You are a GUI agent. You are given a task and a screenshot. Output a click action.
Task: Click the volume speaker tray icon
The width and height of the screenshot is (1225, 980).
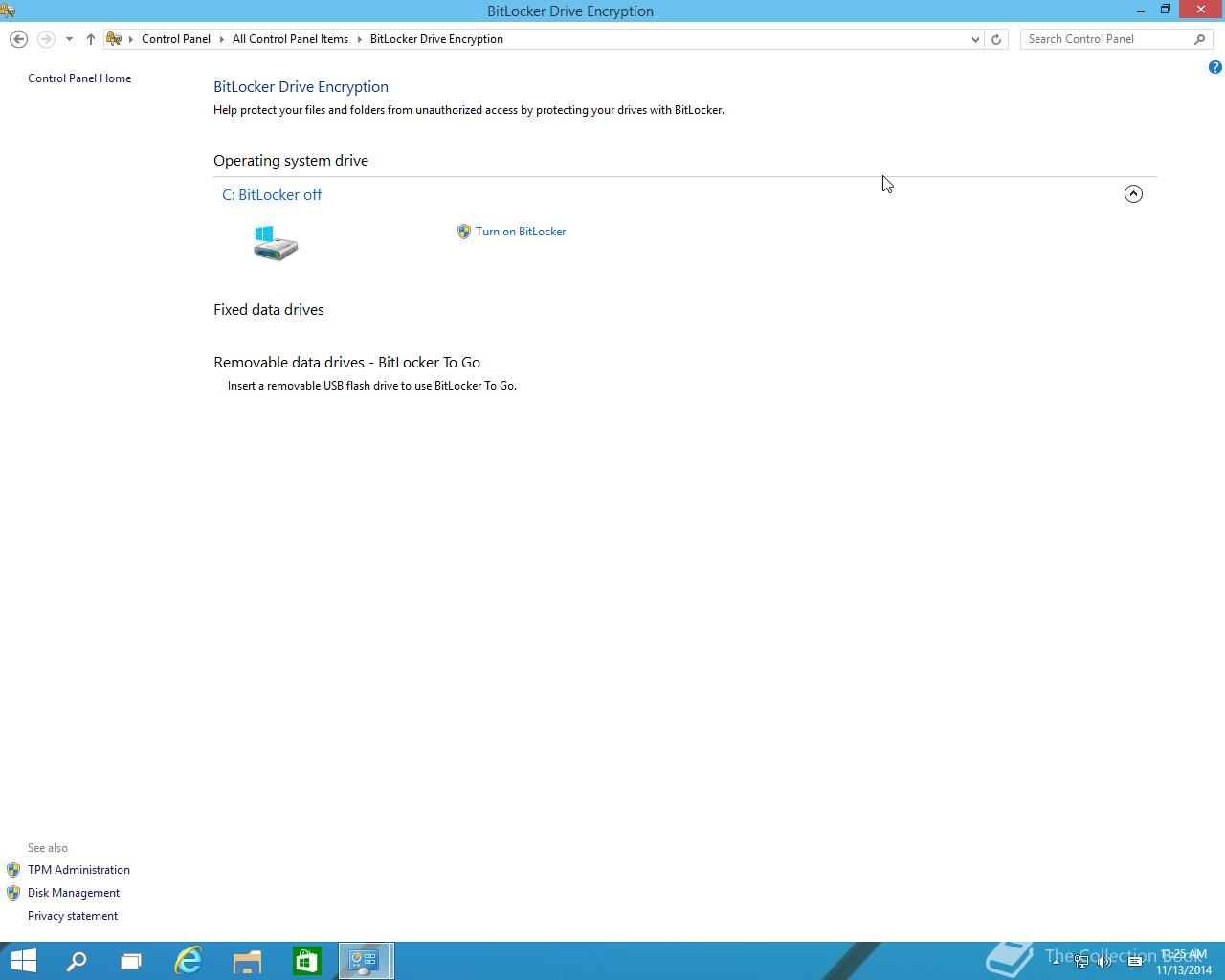[1104, 962]
